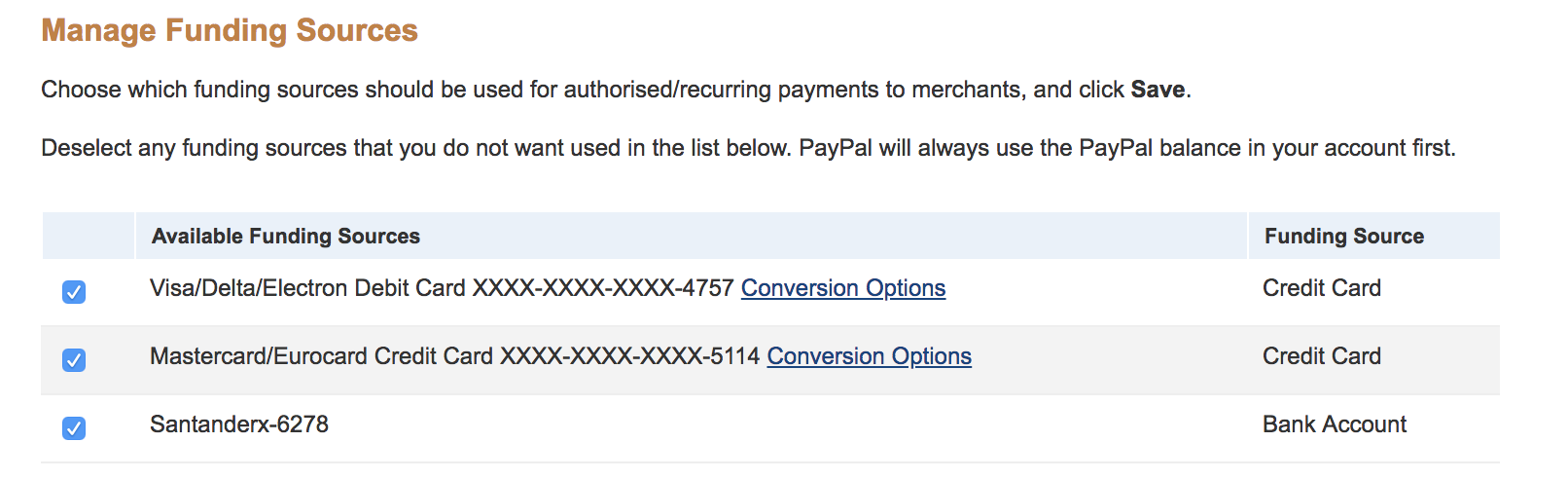Screen dimensions: 1568x479
Task: Open Conversion Options for the Visa debit card
Action: tap(842, 289)
